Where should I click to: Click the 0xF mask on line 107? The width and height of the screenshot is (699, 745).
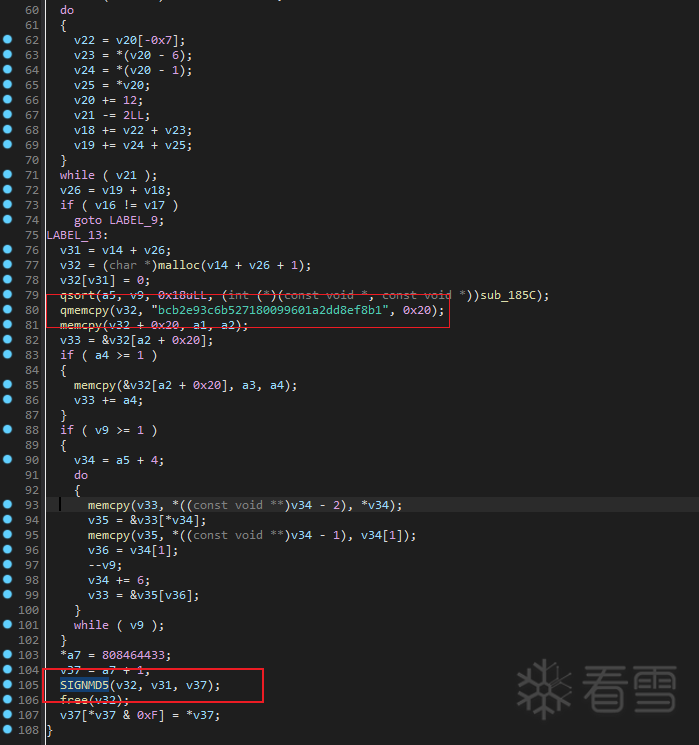pos(147,715)
